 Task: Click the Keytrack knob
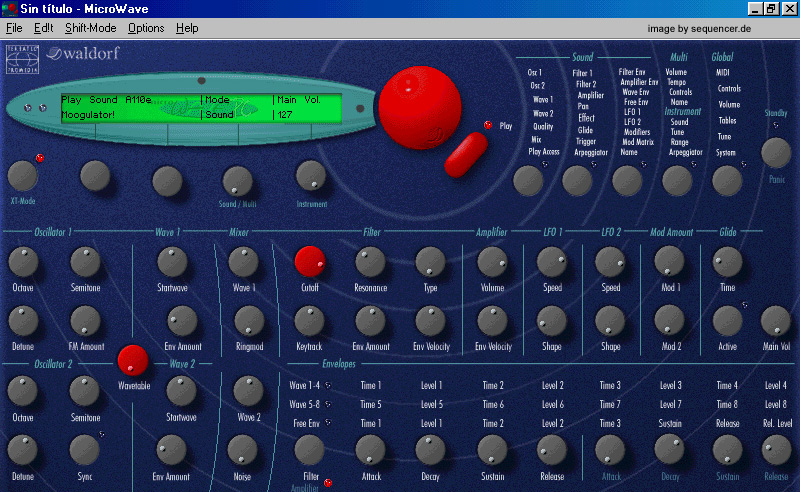(309, 321)
